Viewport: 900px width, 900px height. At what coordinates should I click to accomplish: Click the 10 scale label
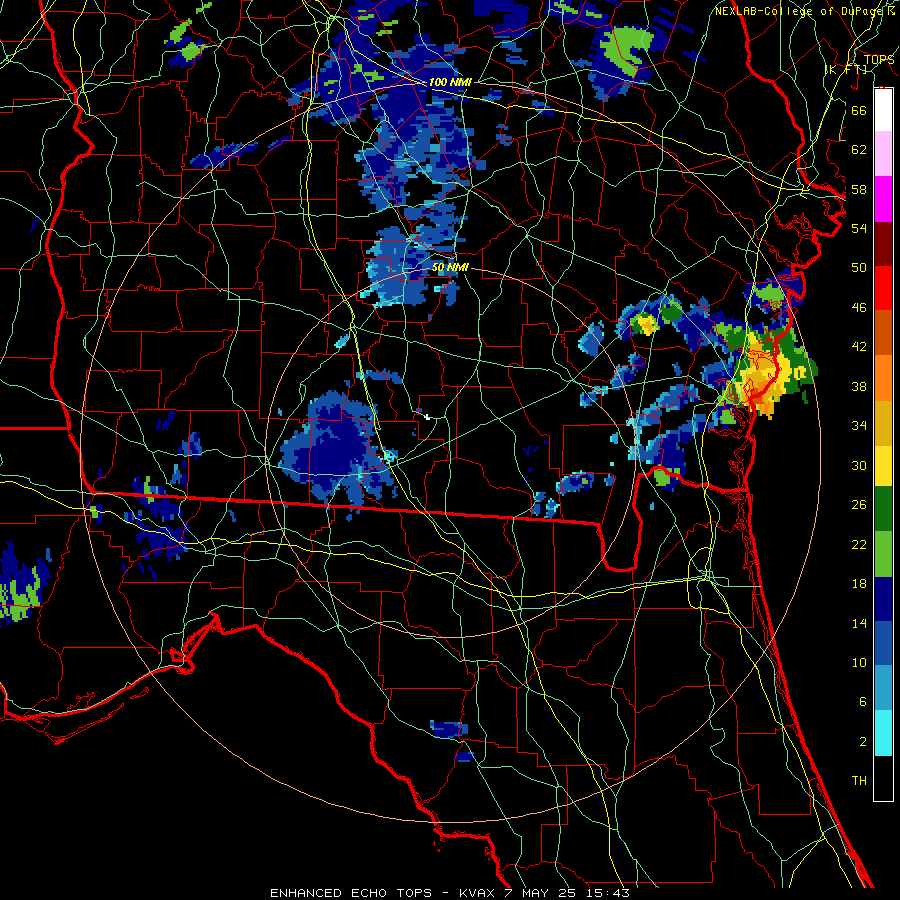pyautogui.click(x=859, y=662)
